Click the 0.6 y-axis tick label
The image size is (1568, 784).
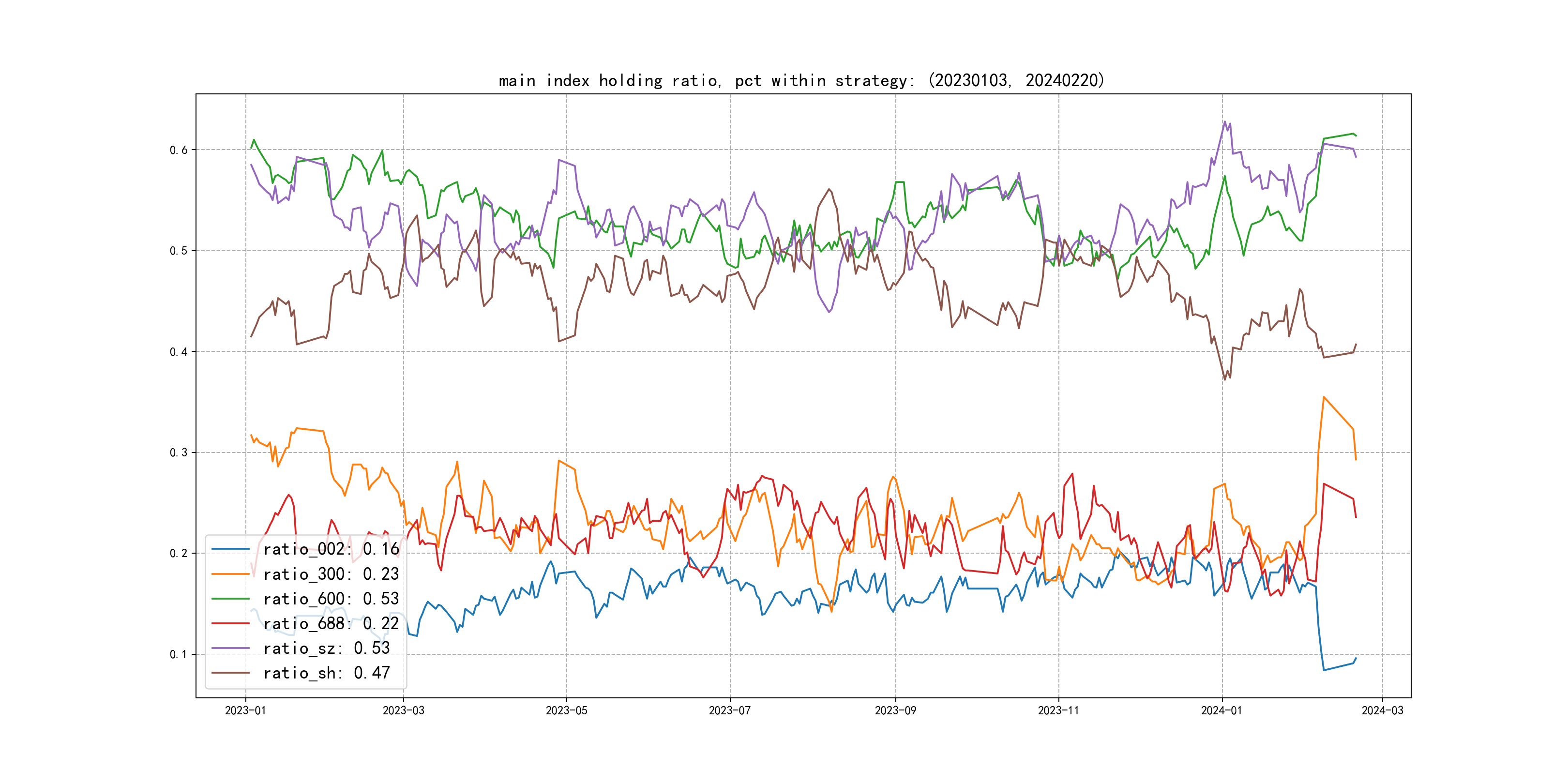(179, 151)
